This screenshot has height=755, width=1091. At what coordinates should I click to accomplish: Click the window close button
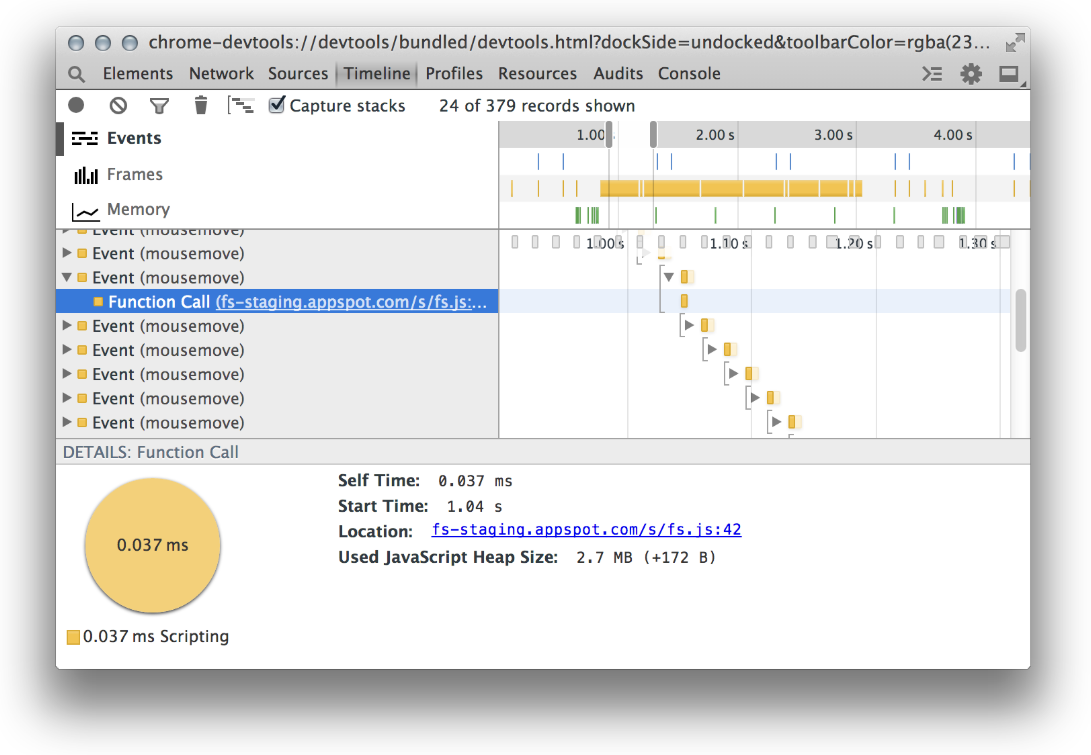click(76, 43)
